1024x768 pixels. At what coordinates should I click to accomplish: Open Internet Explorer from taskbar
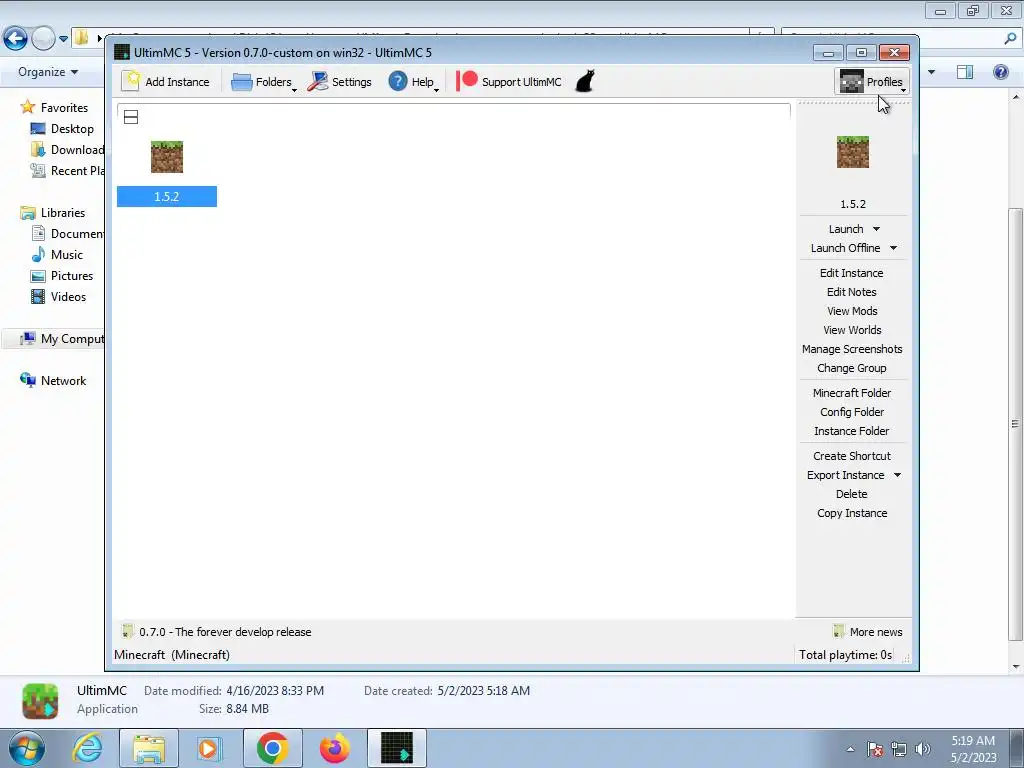(87, 748)
